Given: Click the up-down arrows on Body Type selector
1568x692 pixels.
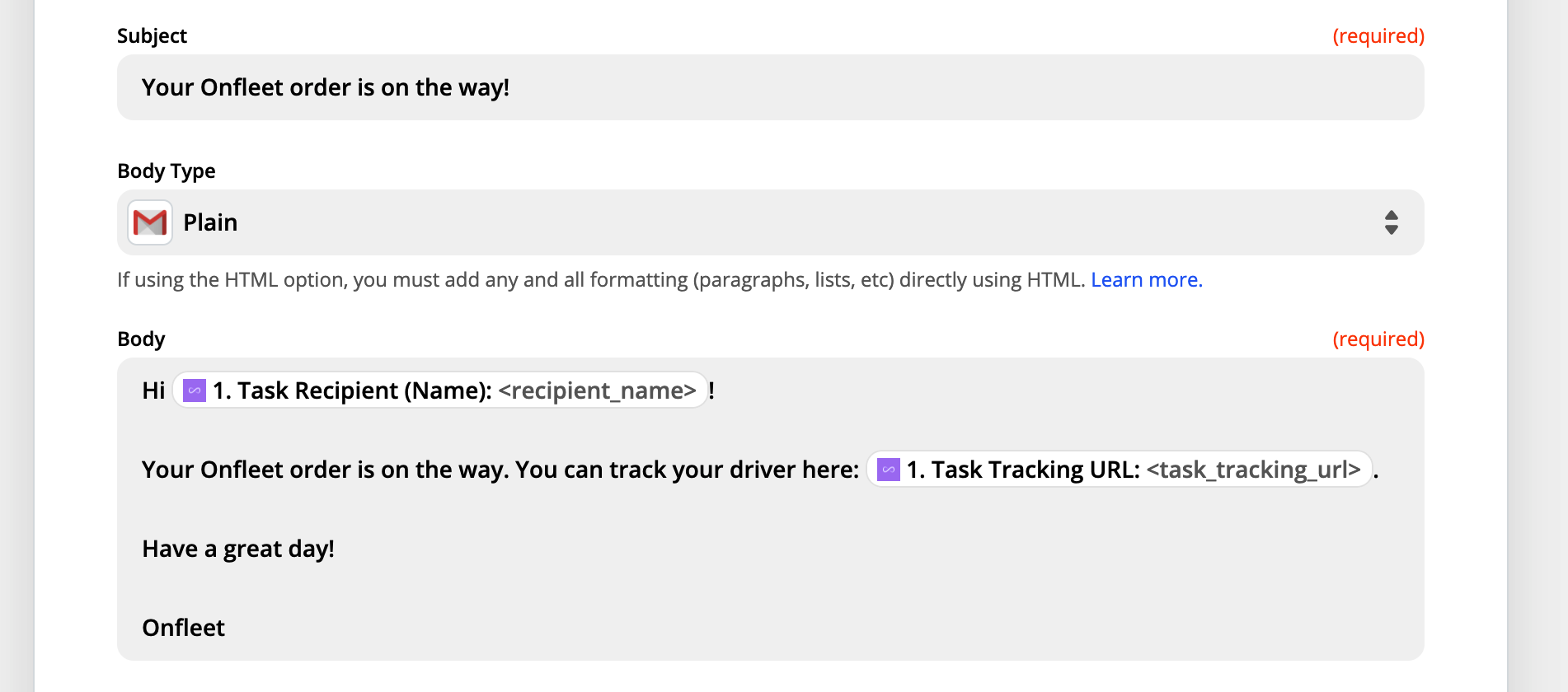Looking at the screenshot, I should [1392, 222].
